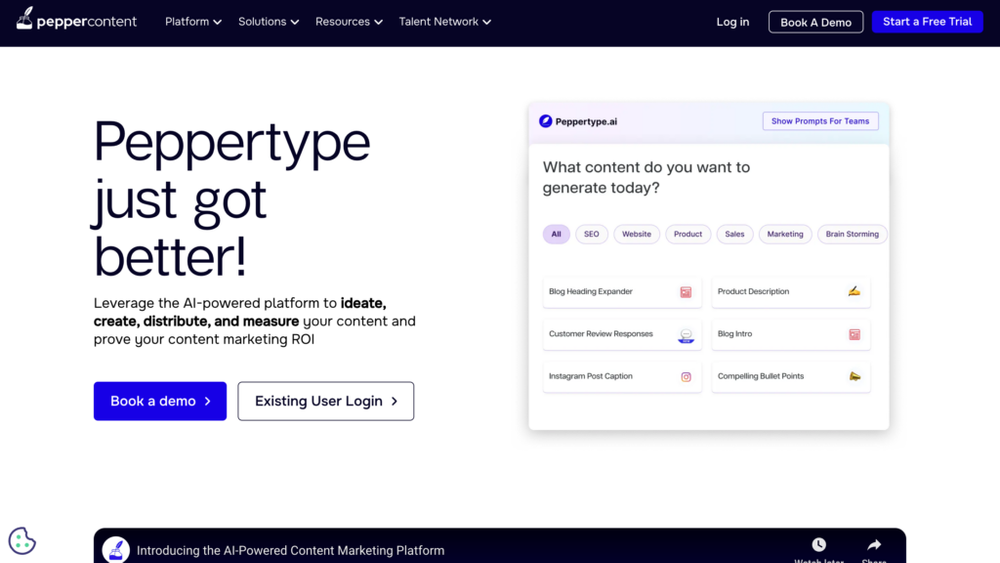Click the Book A Demo header button

[x=816, y=22]
